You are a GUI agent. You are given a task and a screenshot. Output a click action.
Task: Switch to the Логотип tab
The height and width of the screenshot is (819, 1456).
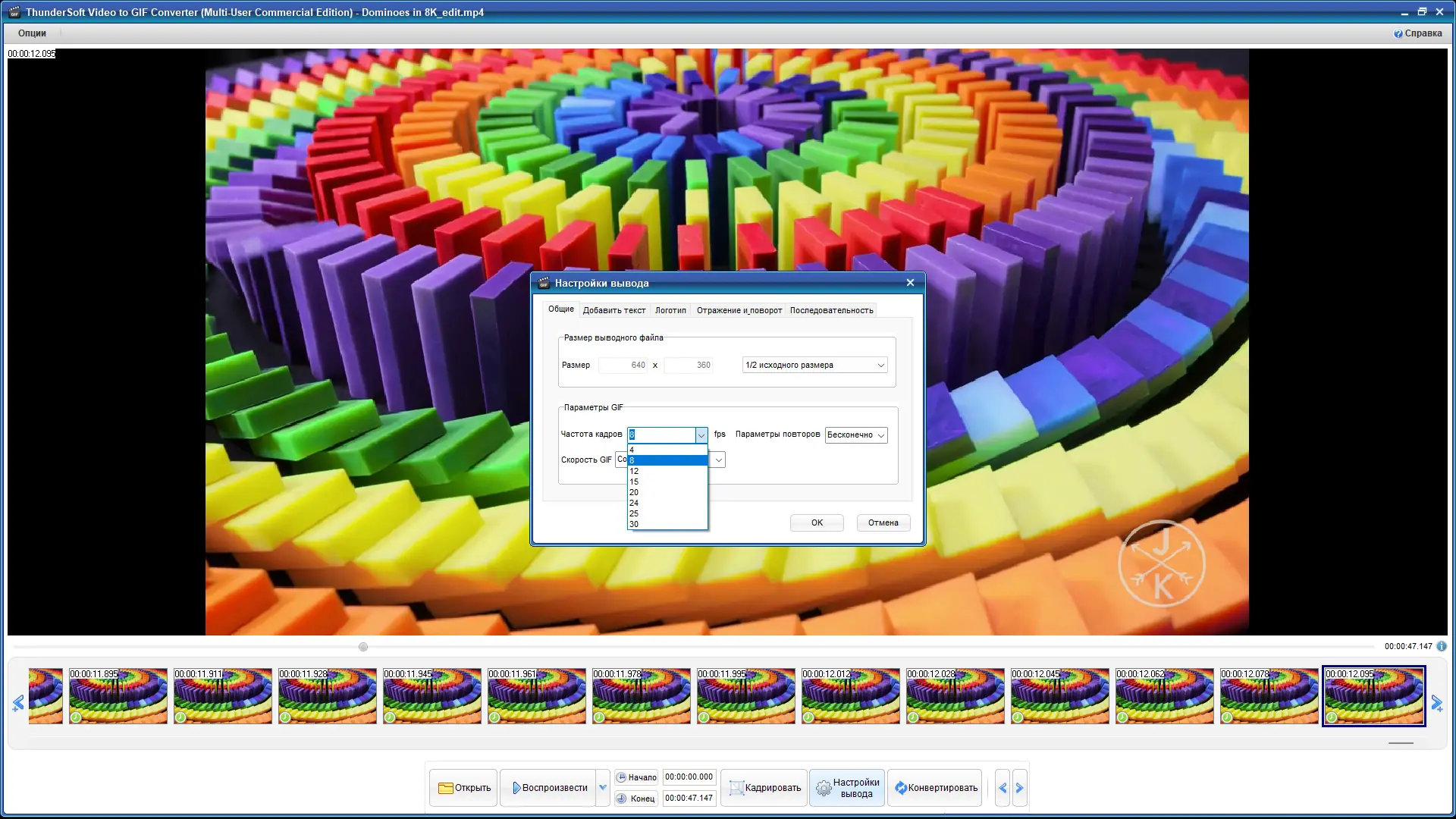point(670,310)
